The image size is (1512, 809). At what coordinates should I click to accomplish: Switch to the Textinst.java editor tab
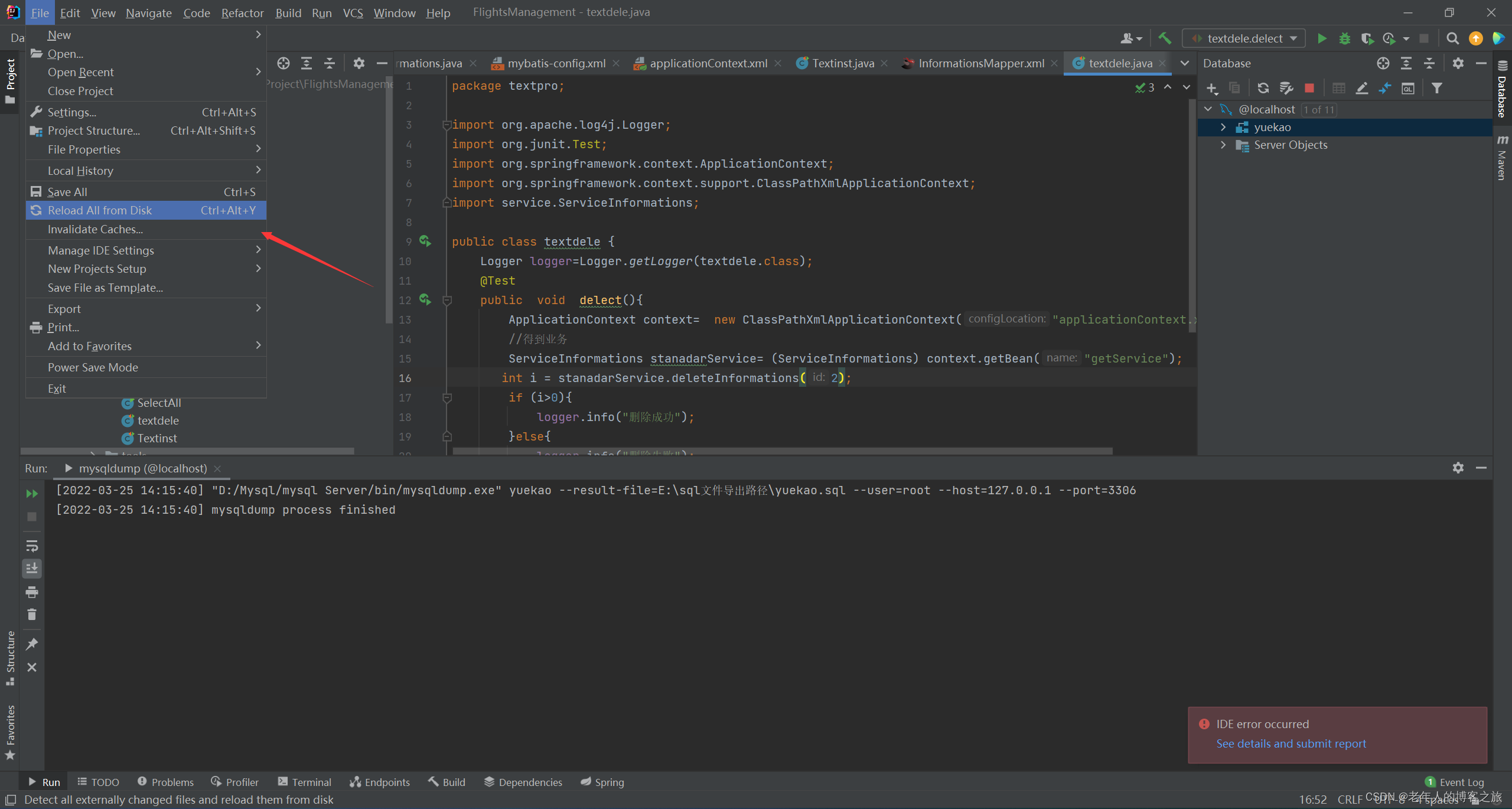(842, 63)
